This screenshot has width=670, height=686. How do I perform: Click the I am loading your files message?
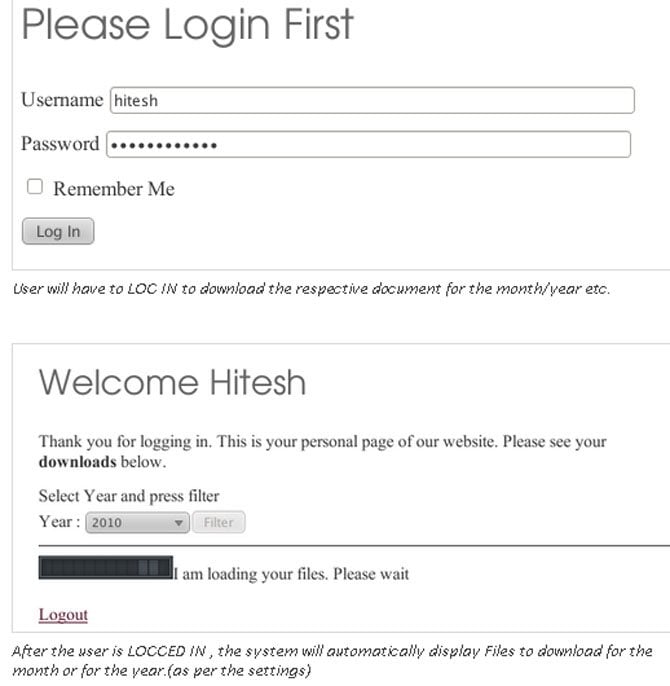pos(291,574)
